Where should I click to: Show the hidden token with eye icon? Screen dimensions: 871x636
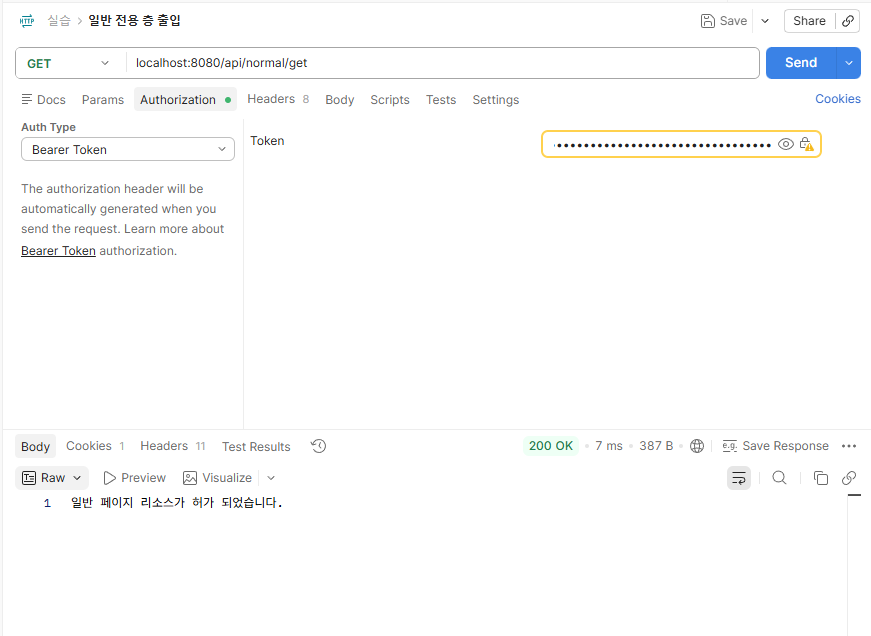click(x=785, y=144)
